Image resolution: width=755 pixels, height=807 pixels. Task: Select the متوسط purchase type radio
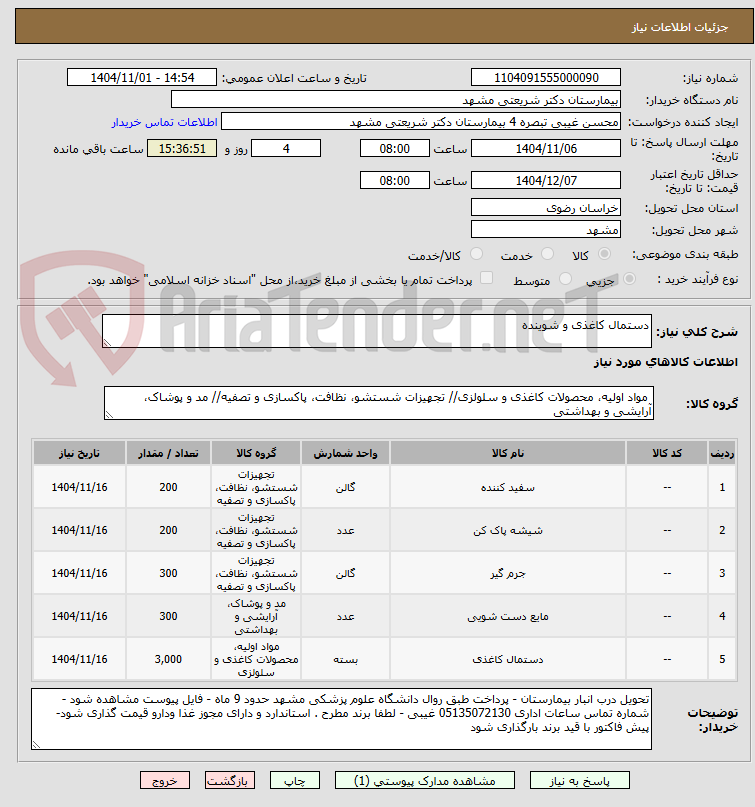[565, 278]
